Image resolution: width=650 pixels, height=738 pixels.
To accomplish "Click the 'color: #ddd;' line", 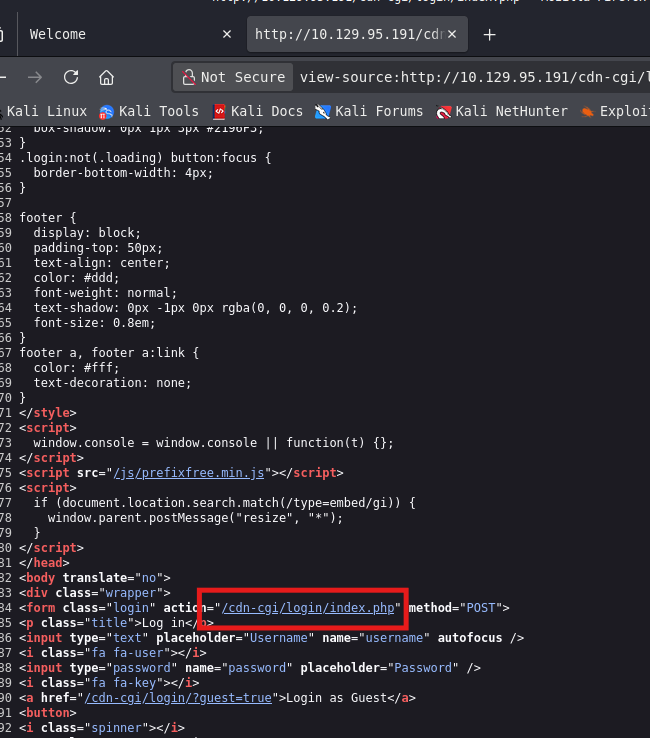I will pos(76,278).
